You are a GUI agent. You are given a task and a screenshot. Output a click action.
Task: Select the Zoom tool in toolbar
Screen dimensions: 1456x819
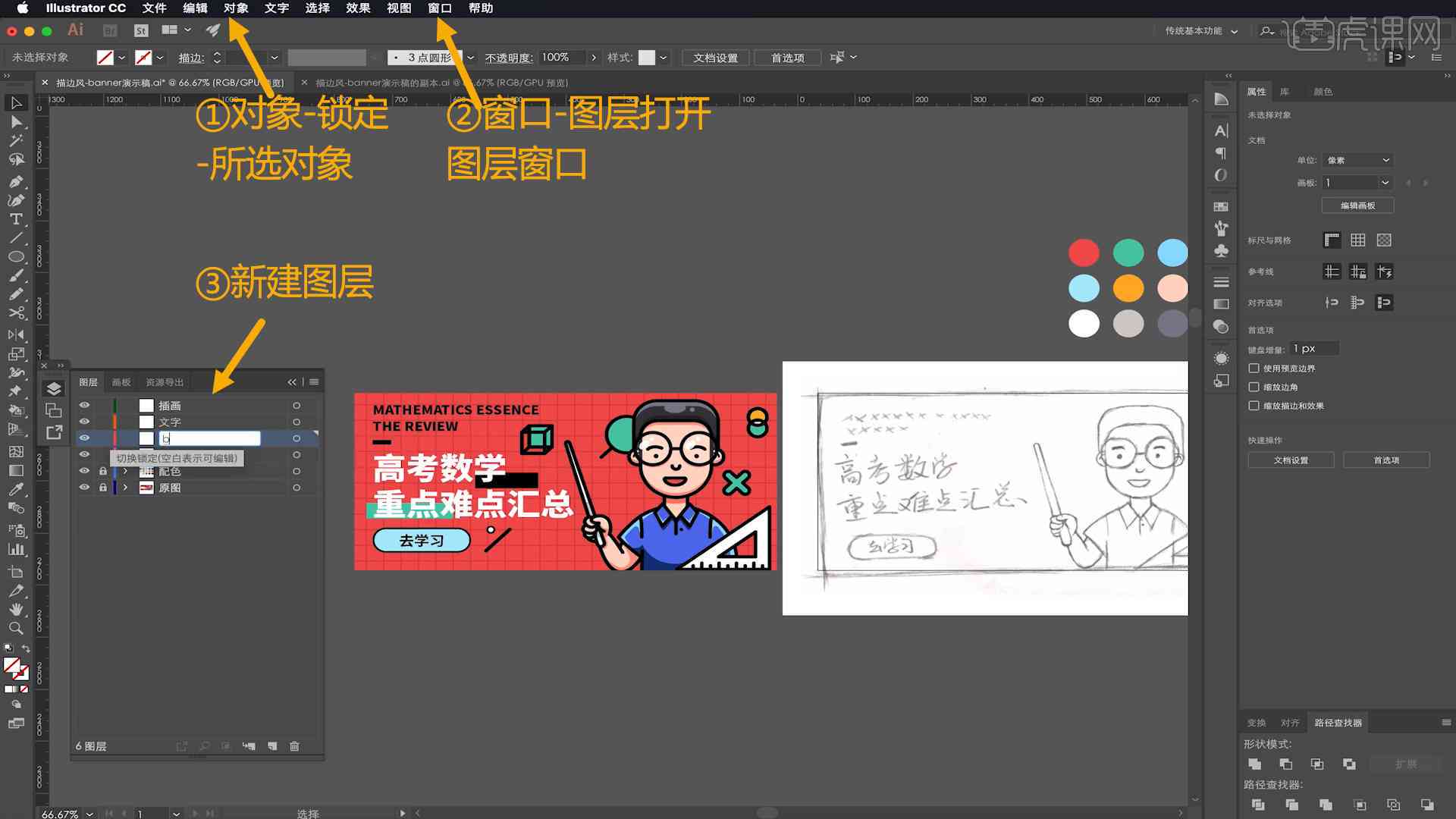pos(15,626)
